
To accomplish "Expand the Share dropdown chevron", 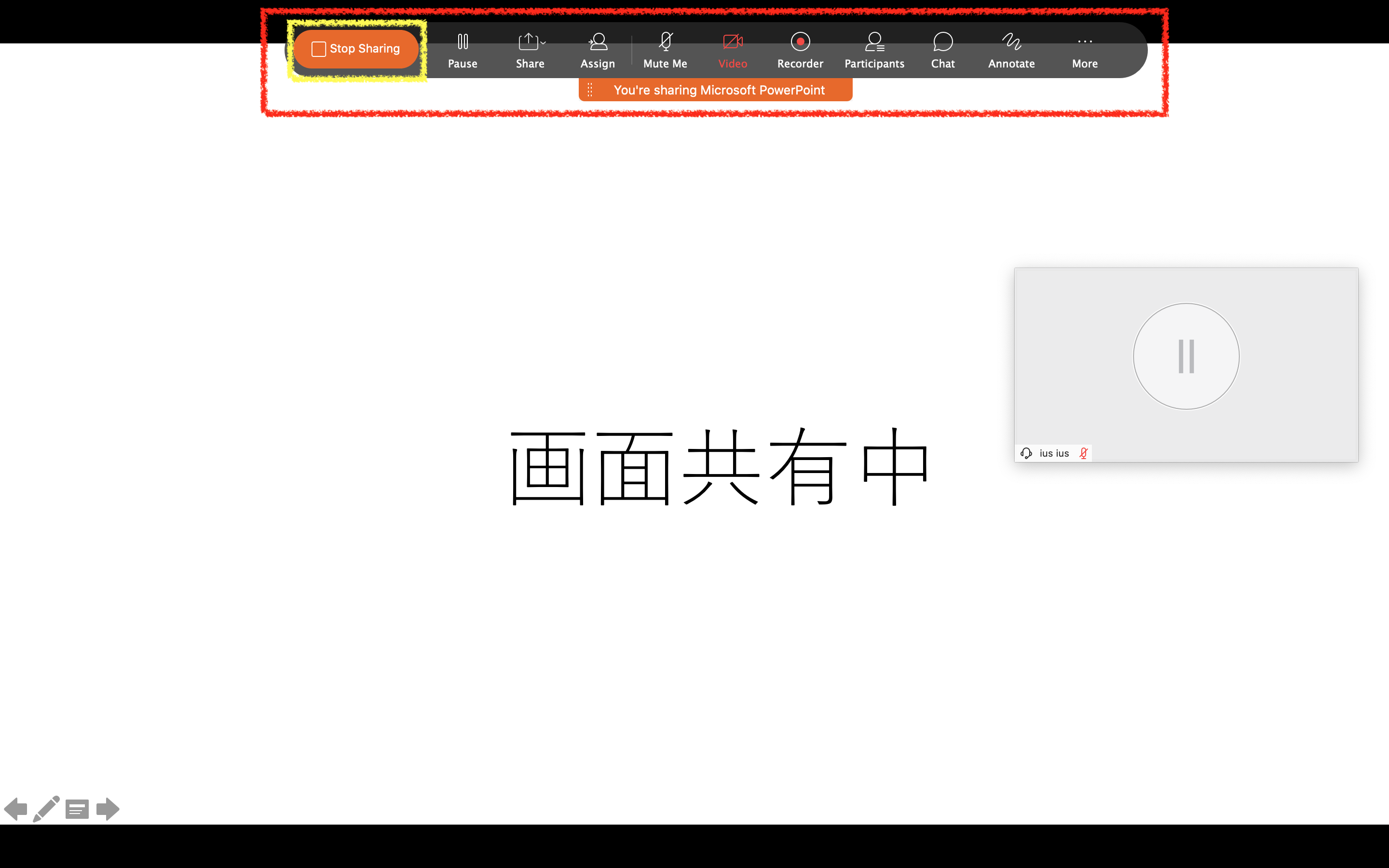I will [x=543, y=42].
